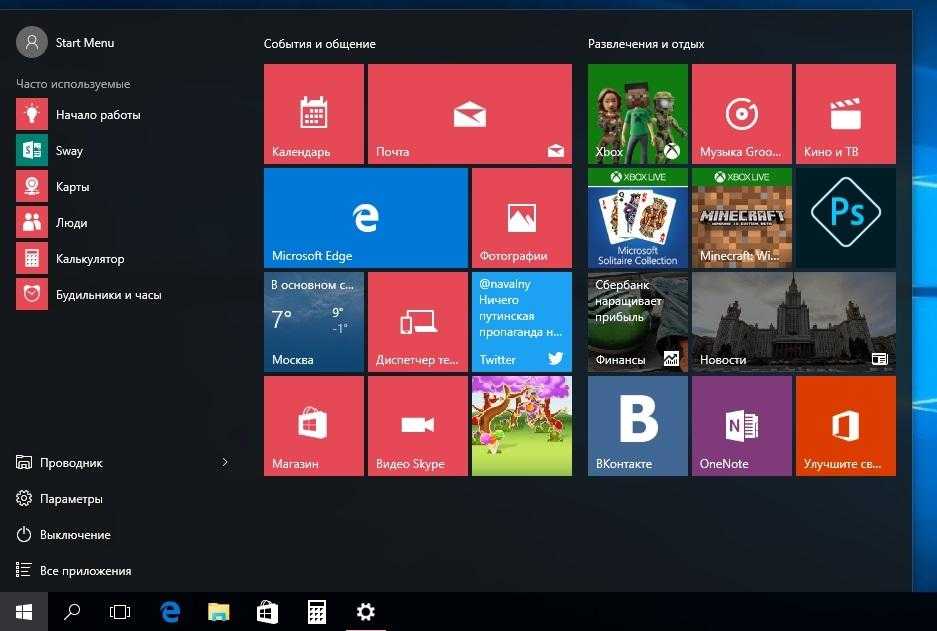Launch the Microsoft Edge tile

point(366,217)
